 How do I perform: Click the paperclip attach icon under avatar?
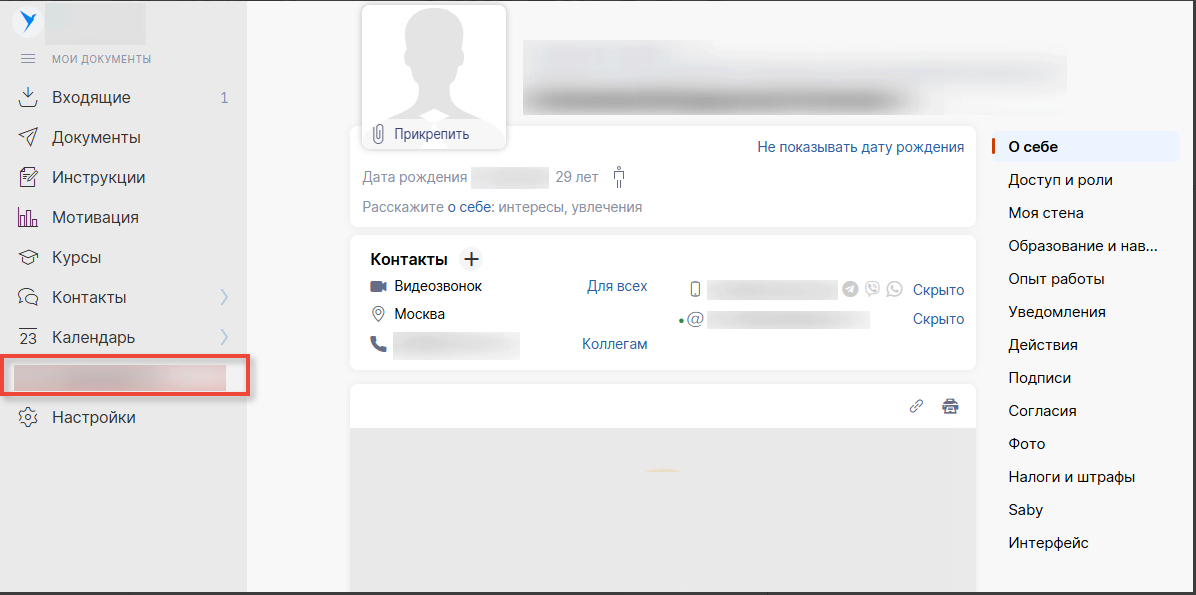[x=379, y=134]
